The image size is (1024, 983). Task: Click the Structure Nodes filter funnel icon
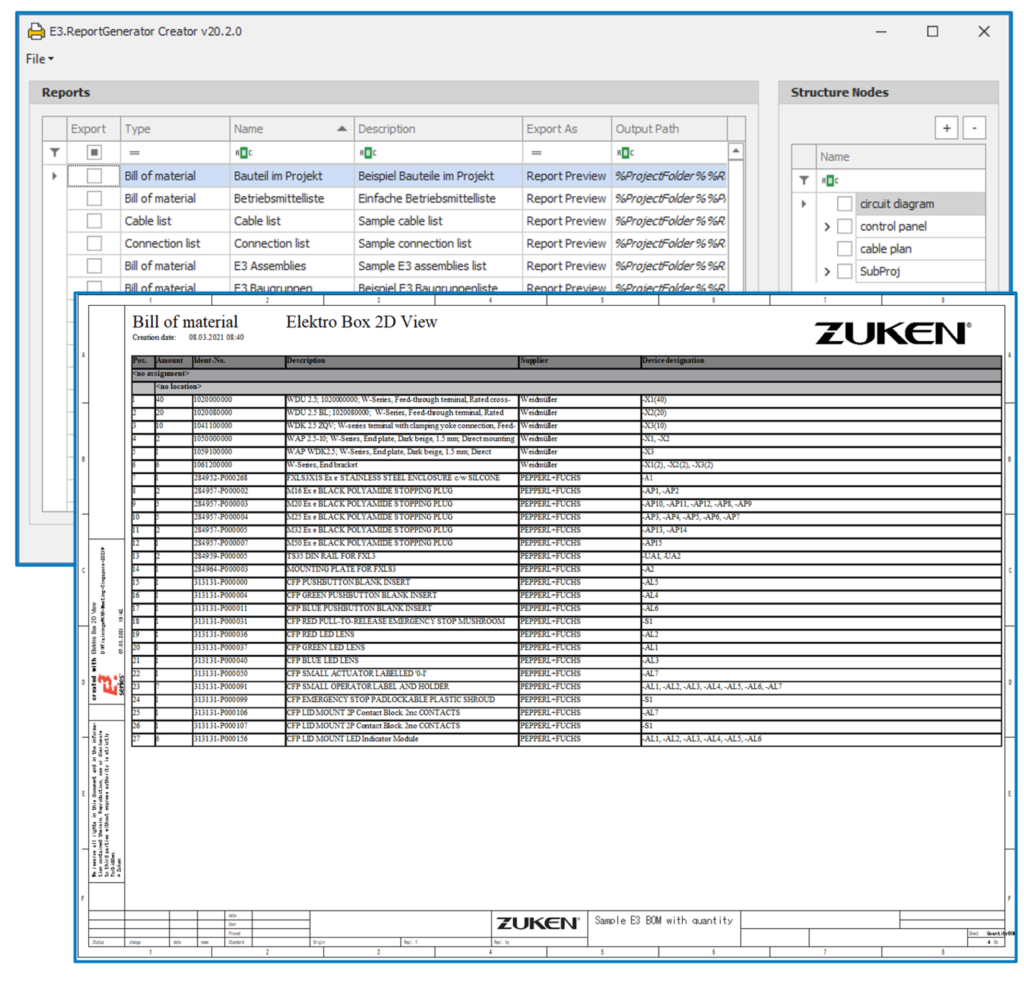pos(804,180)
